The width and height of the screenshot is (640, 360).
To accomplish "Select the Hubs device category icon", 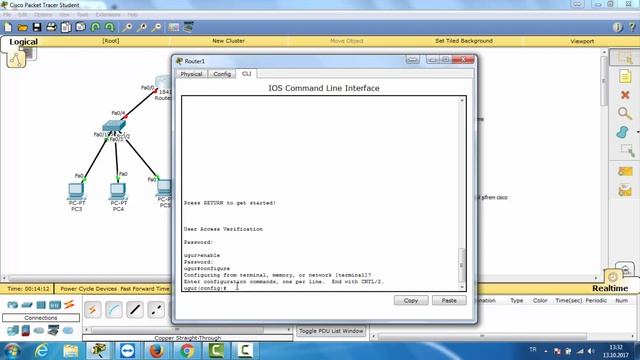I will pos(41,304).
